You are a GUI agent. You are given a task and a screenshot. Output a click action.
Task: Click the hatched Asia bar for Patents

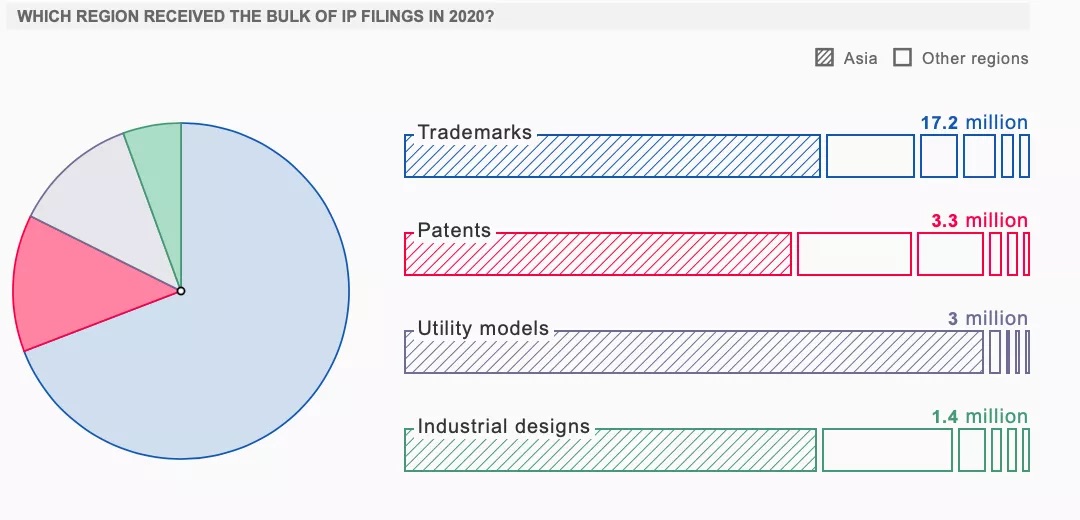point(598,254)
